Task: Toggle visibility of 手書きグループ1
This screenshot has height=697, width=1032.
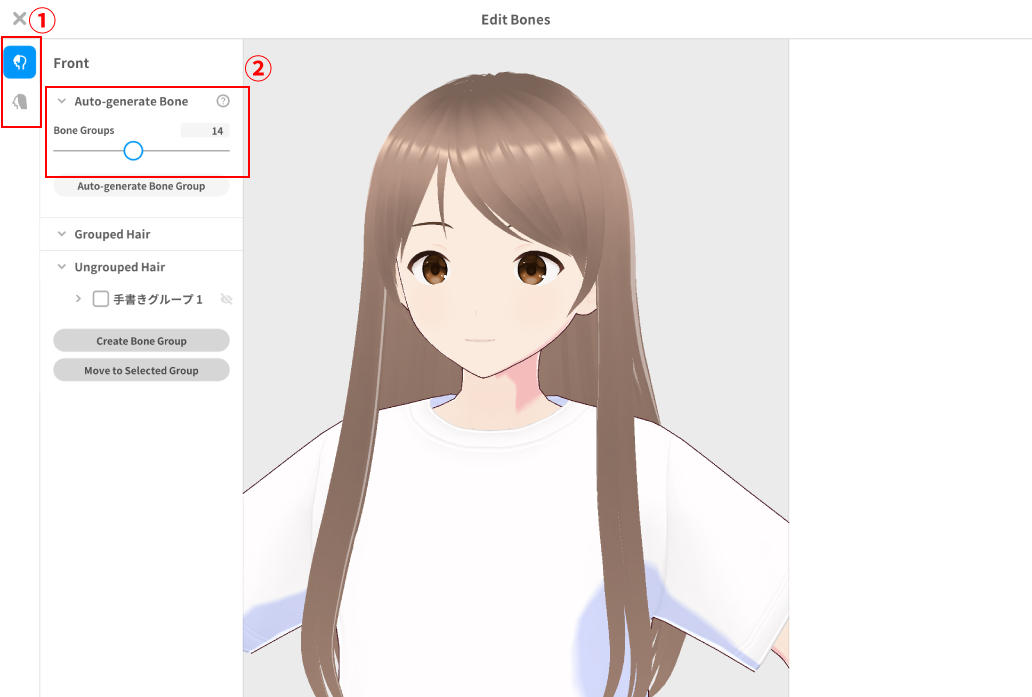Action: click(226, 299)
